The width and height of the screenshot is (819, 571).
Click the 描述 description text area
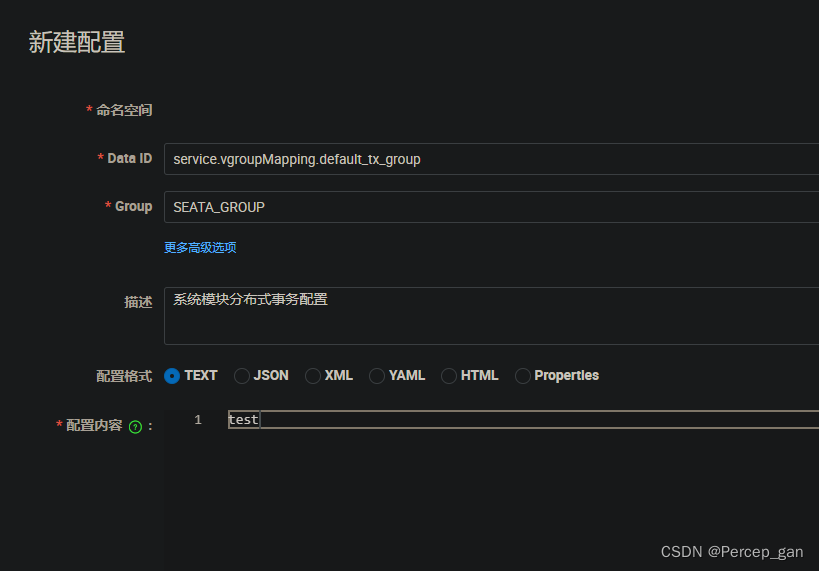[492, 316]
